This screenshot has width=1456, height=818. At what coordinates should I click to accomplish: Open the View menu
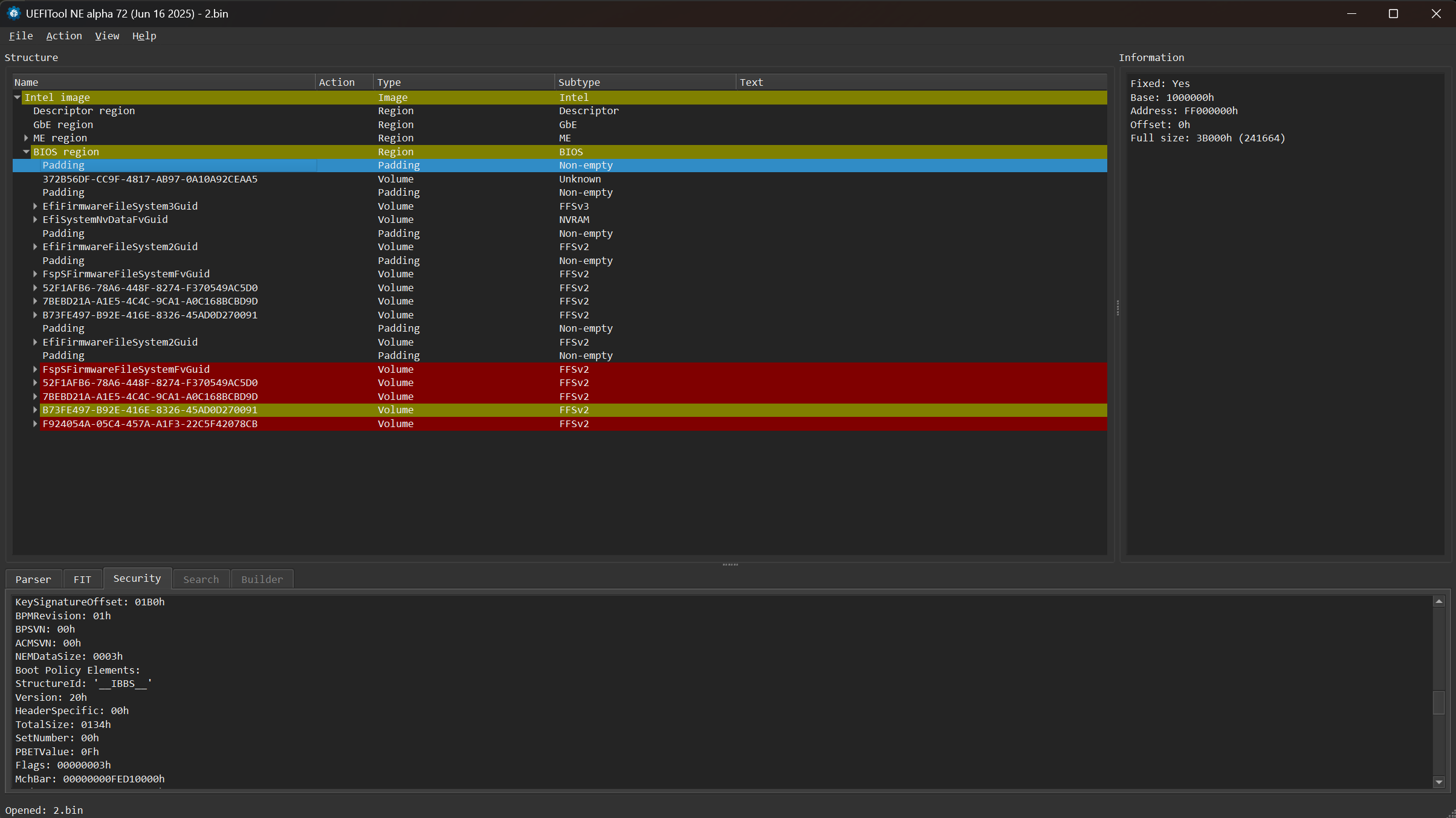coord(107,36)
